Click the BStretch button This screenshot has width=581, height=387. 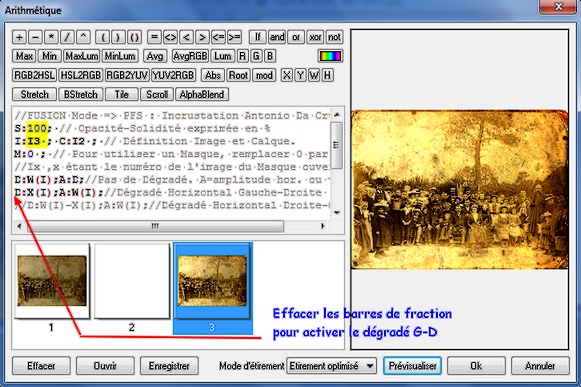(x=80, y=95)
